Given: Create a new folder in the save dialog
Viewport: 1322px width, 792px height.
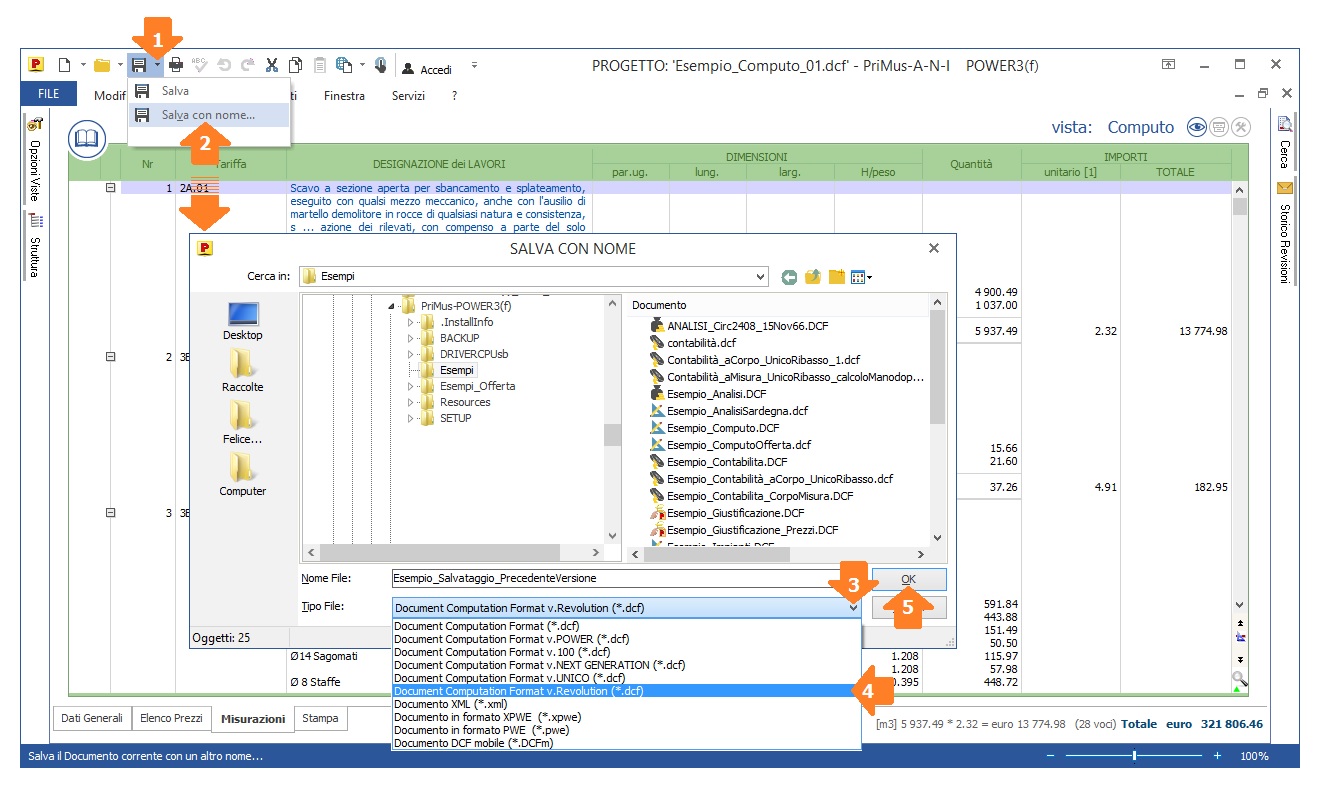Looking at the screenshot, I should [836, 277].
